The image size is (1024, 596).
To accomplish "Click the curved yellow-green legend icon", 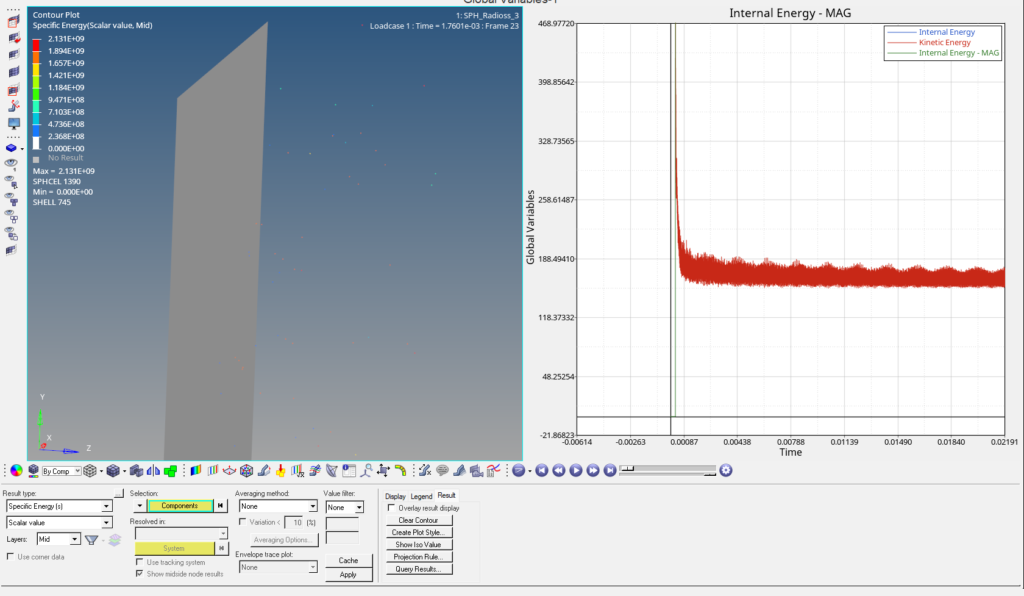I will click(x=400, y=471).
